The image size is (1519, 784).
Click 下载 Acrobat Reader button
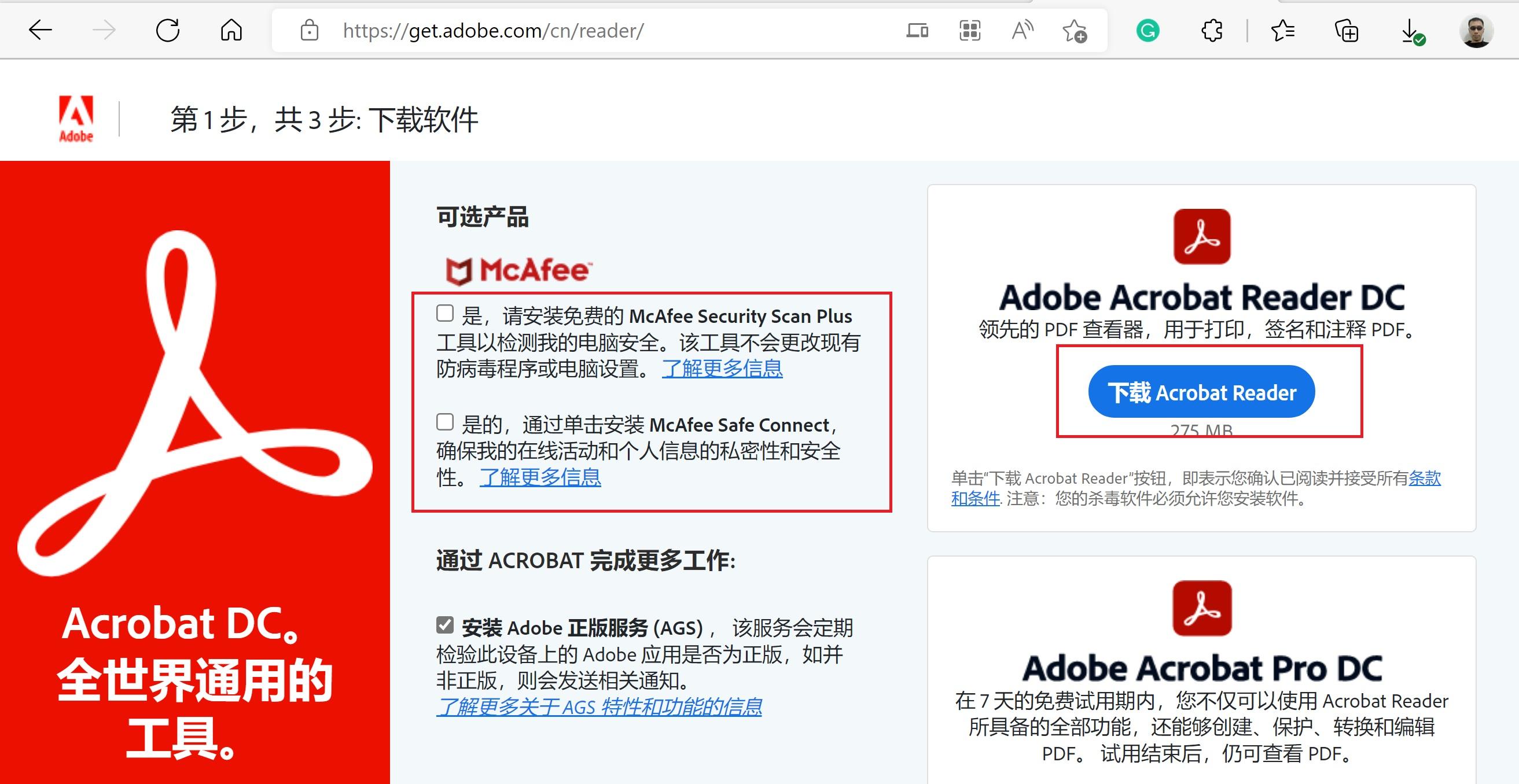pyautogui.click(x=1202, y=392)
